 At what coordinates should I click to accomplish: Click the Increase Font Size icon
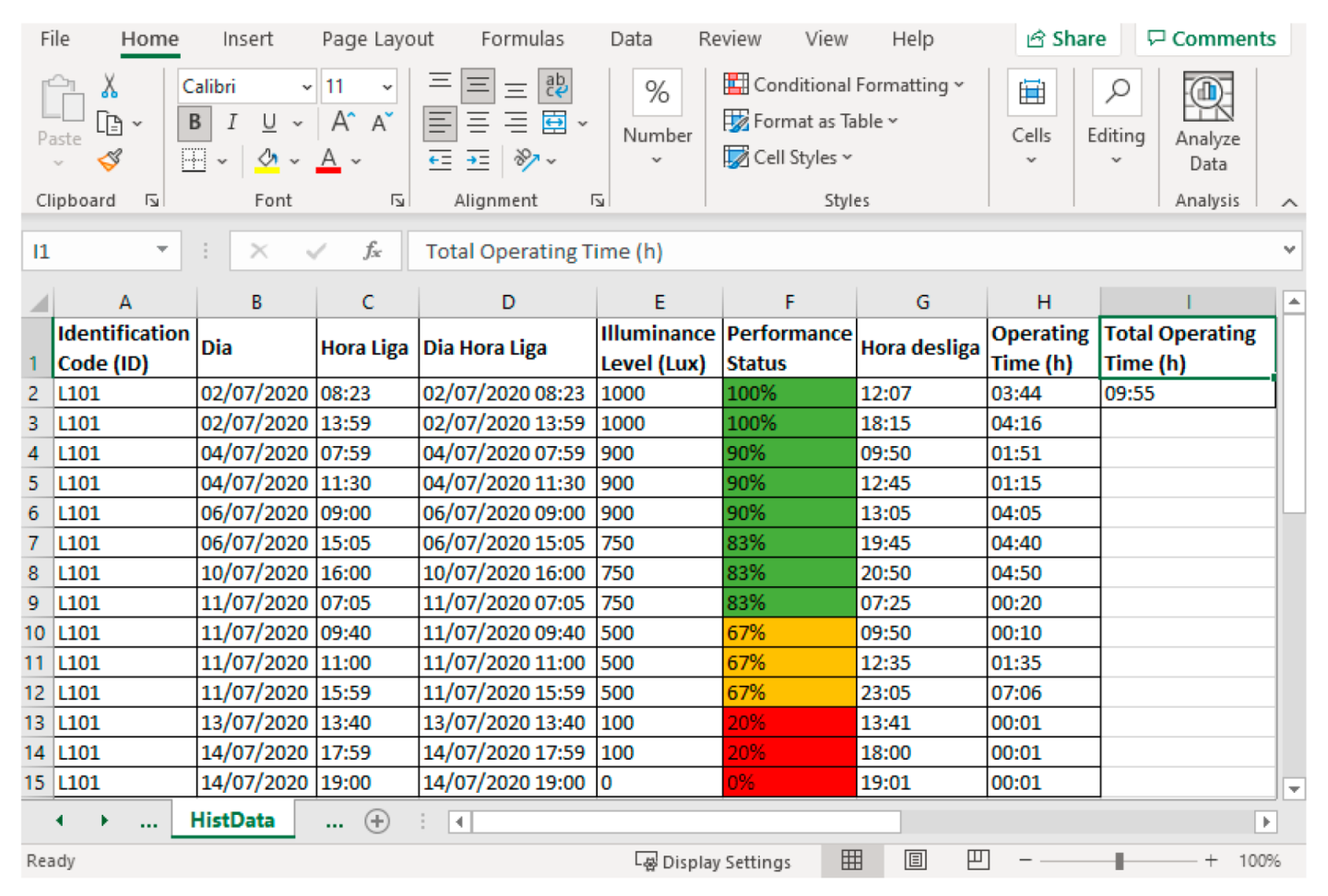[342, 123]
